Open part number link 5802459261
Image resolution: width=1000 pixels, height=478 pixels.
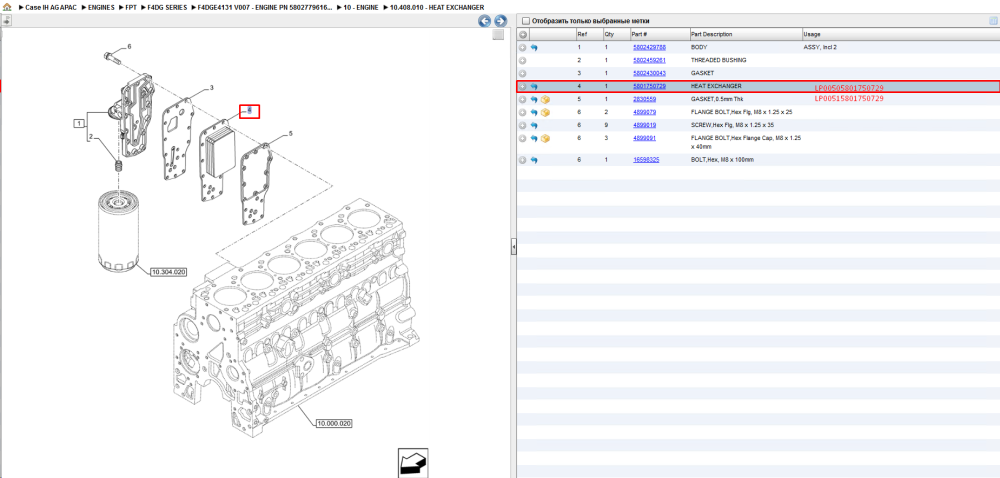[x=649, y=61]
